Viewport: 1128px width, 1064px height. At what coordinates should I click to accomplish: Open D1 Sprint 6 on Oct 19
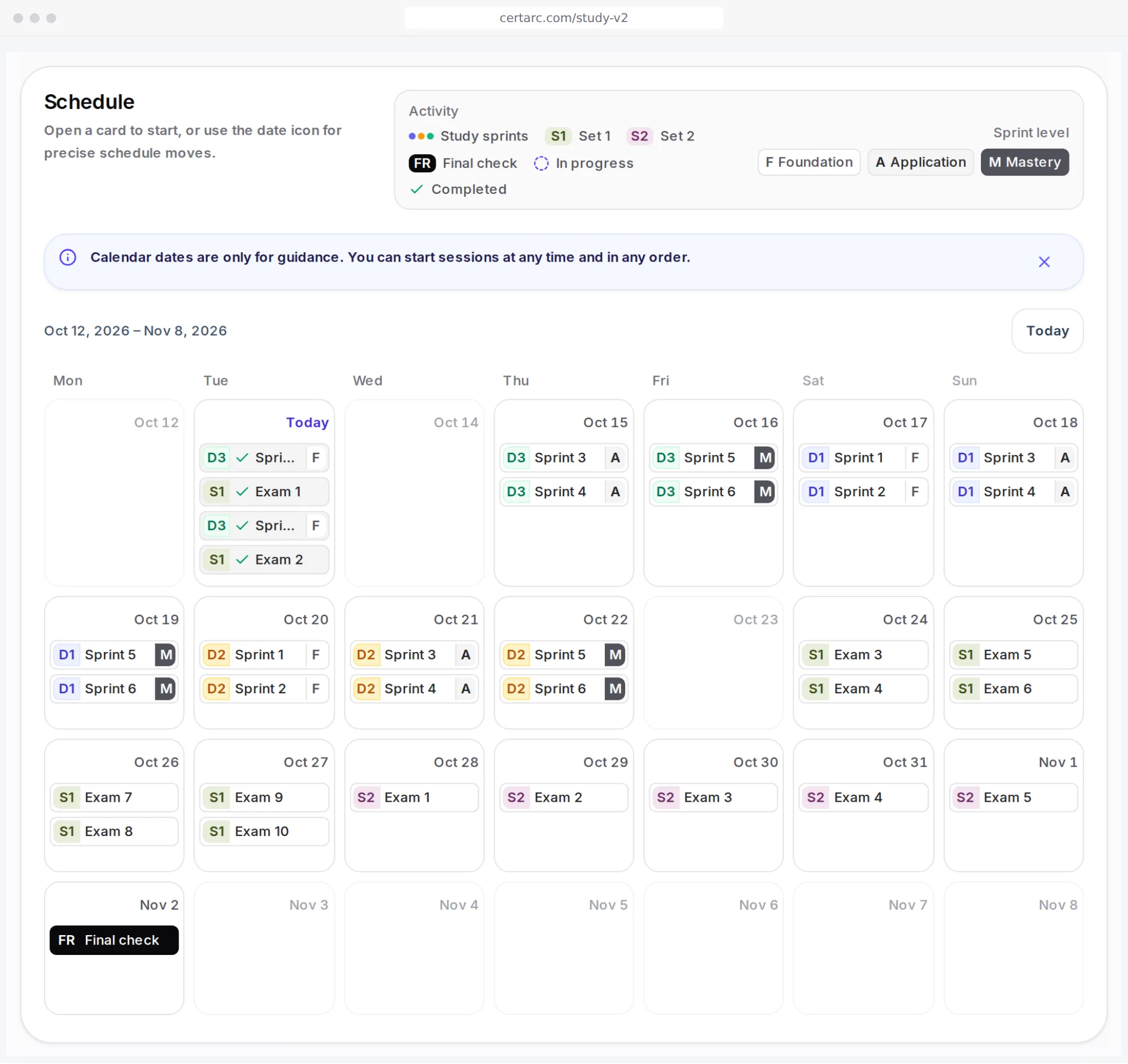click(x=114, y=689)
